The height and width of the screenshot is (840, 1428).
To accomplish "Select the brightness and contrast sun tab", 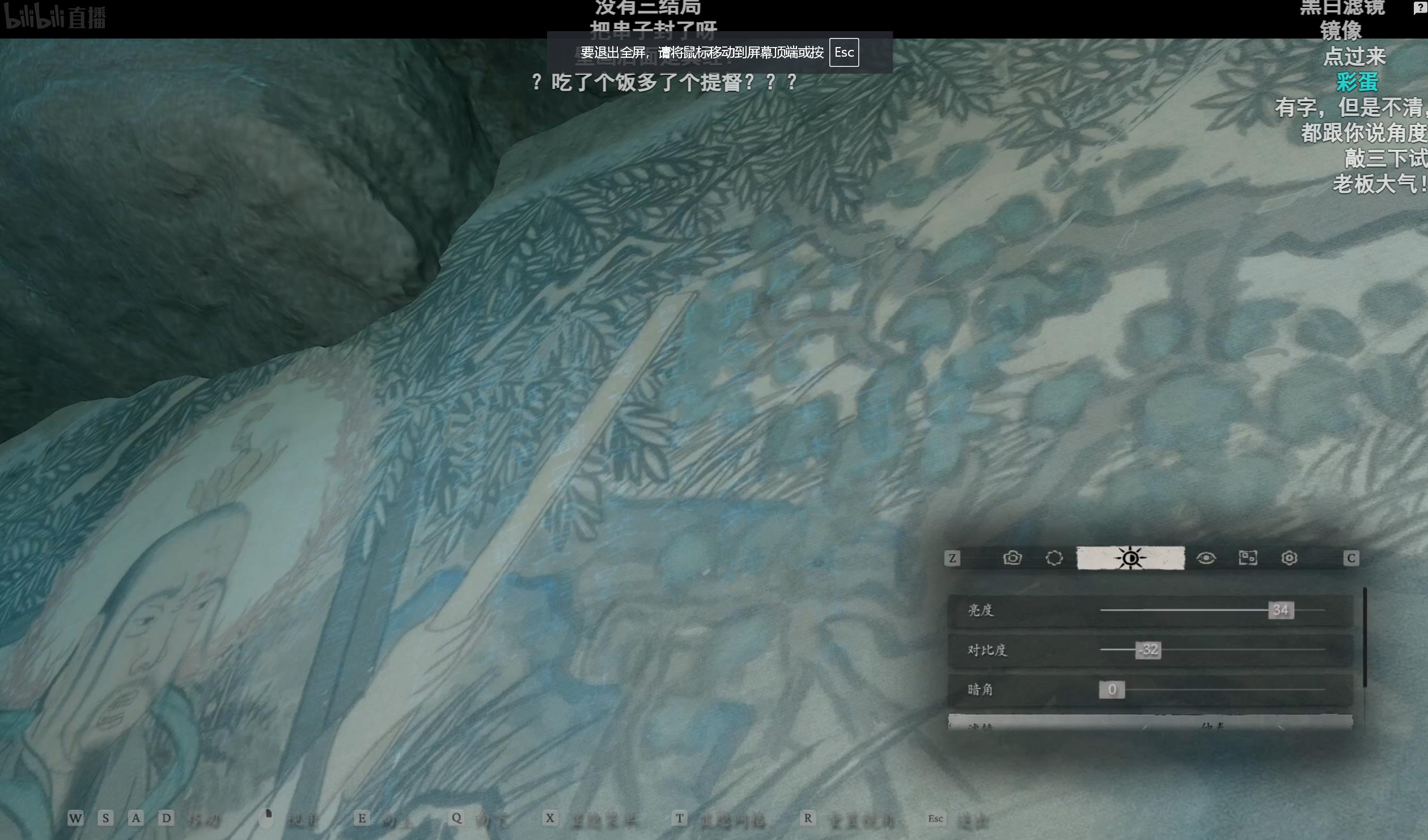I will point(1130,558).
